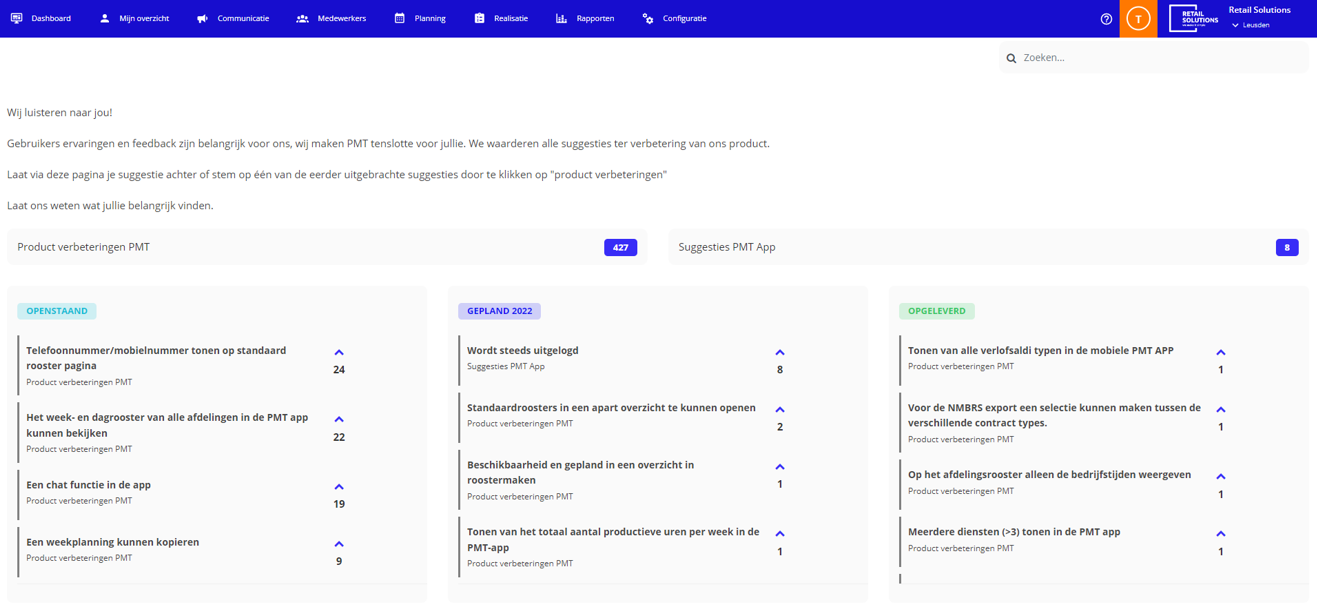Upvote Tonen van alle verlofsaldi typen
The width and height of the screenshot is (1317, 609).
pyautogui.click(x=1221, y=353)
